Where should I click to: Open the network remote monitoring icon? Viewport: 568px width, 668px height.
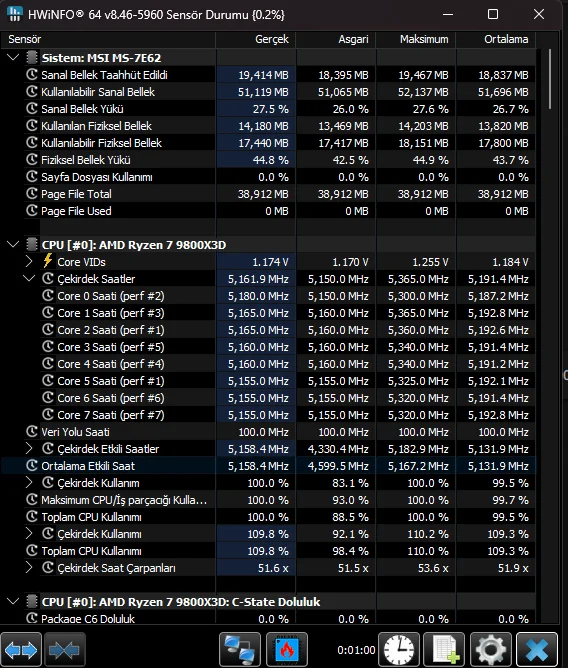[240, 650]
